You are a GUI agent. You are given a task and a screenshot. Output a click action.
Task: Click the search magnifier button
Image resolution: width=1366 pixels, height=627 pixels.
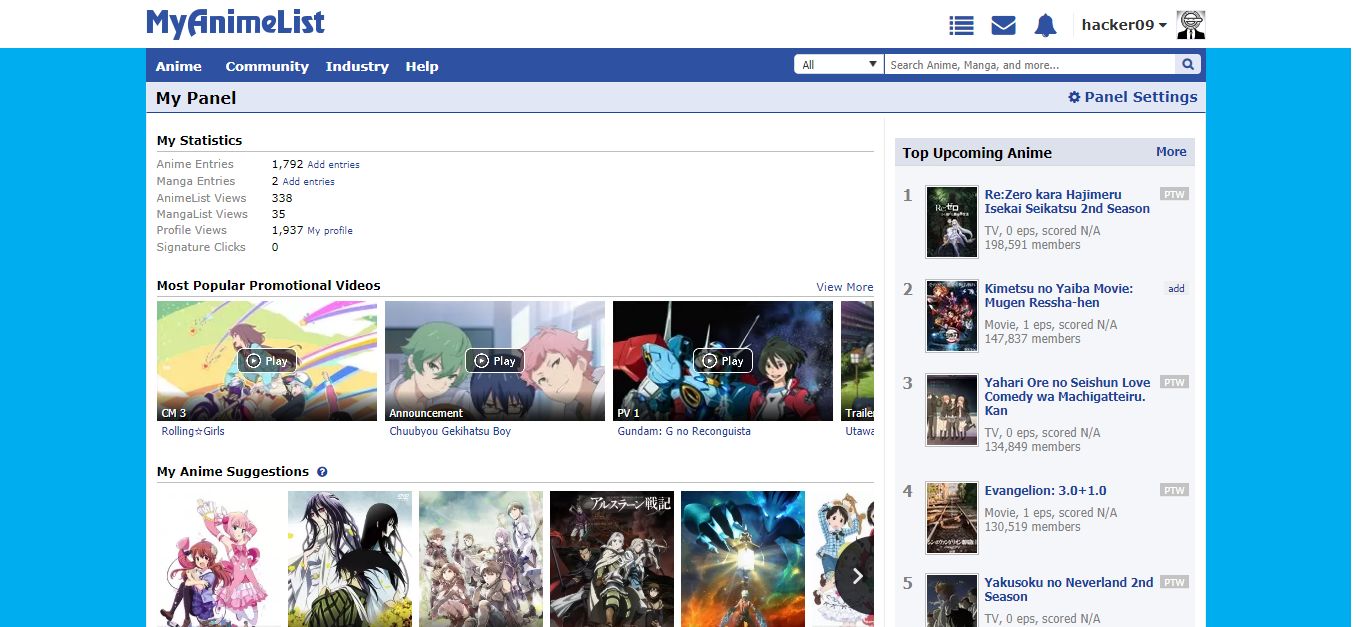1189,65
